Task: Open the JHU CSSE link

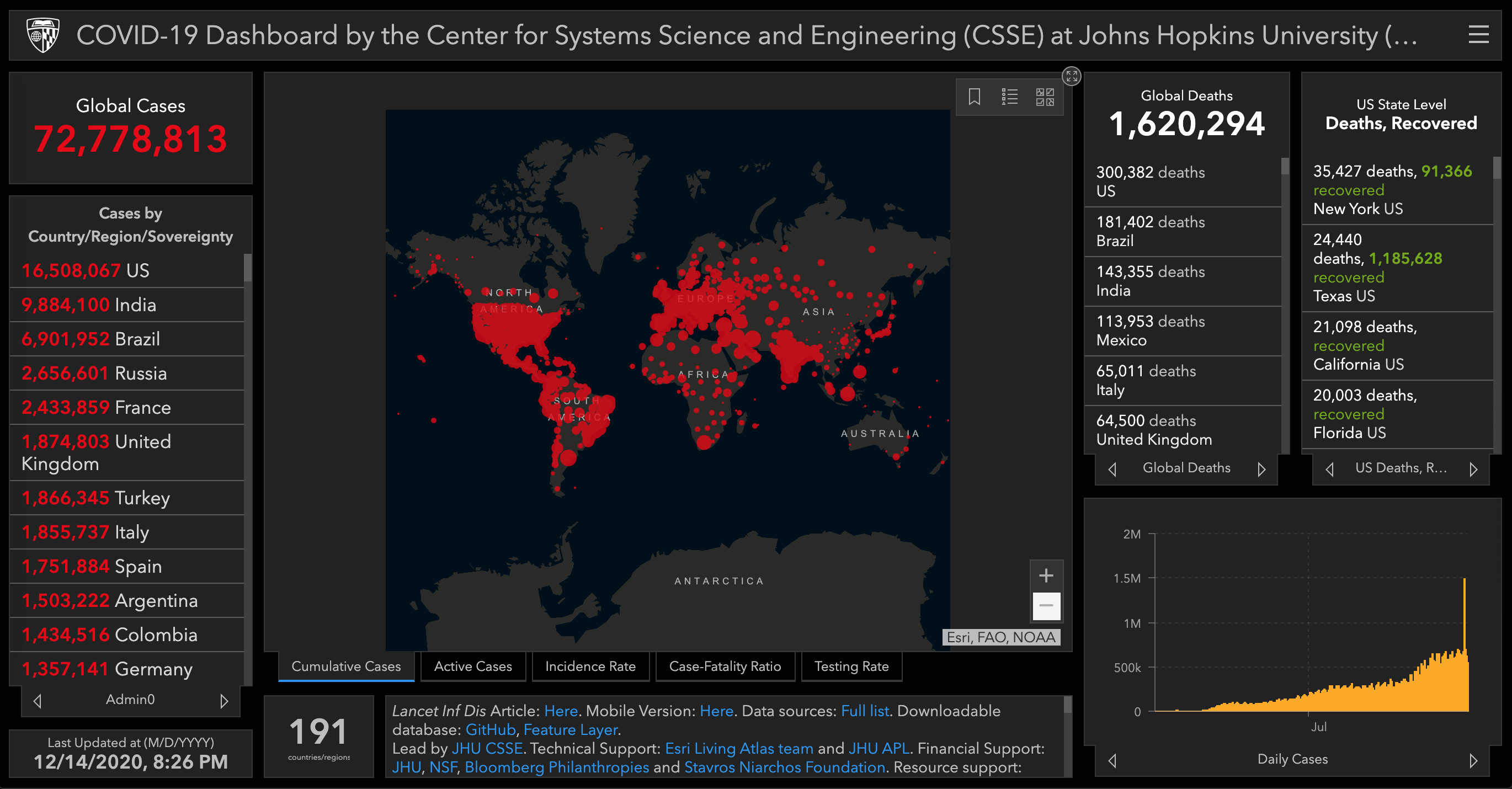Action: 487,749
